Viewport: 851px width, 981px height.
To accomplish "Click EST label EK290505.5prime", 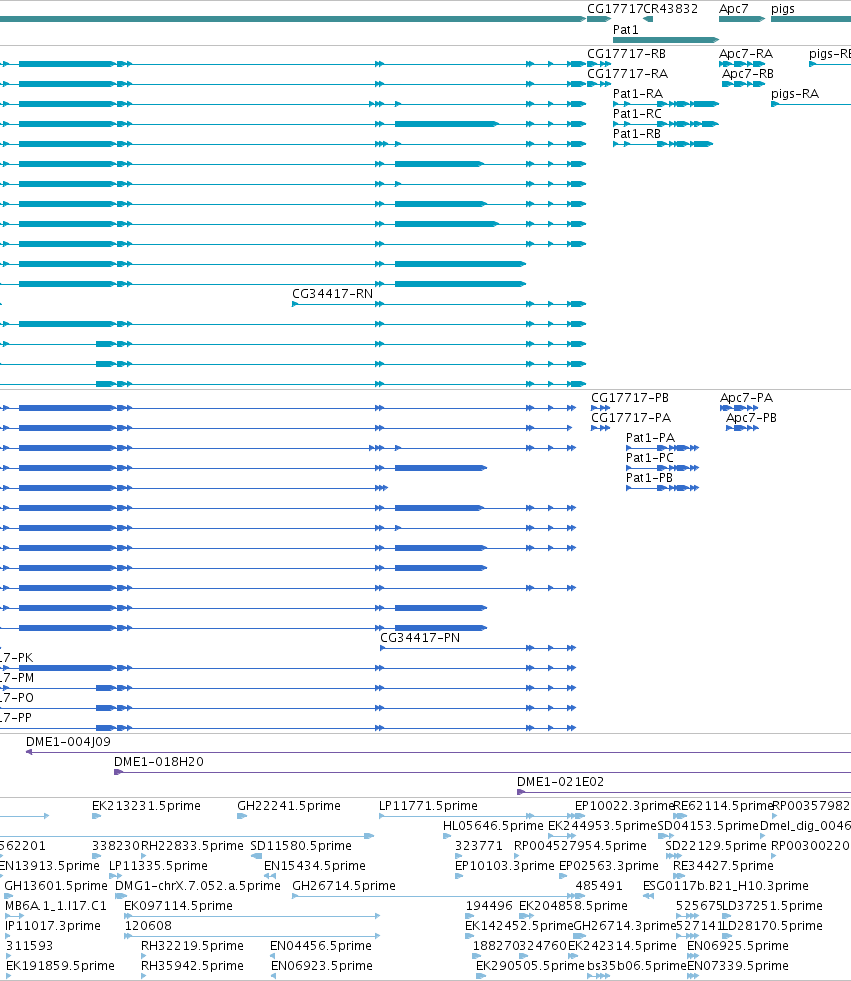I will pyautogui.click(x=530, y=966).
